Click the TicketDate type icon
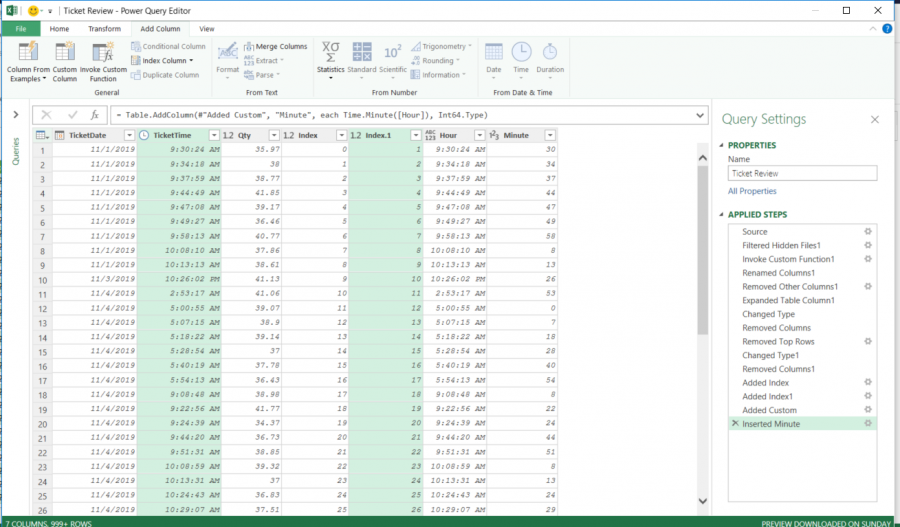This screenshot has width=900, height=527. tap(59, 135)
